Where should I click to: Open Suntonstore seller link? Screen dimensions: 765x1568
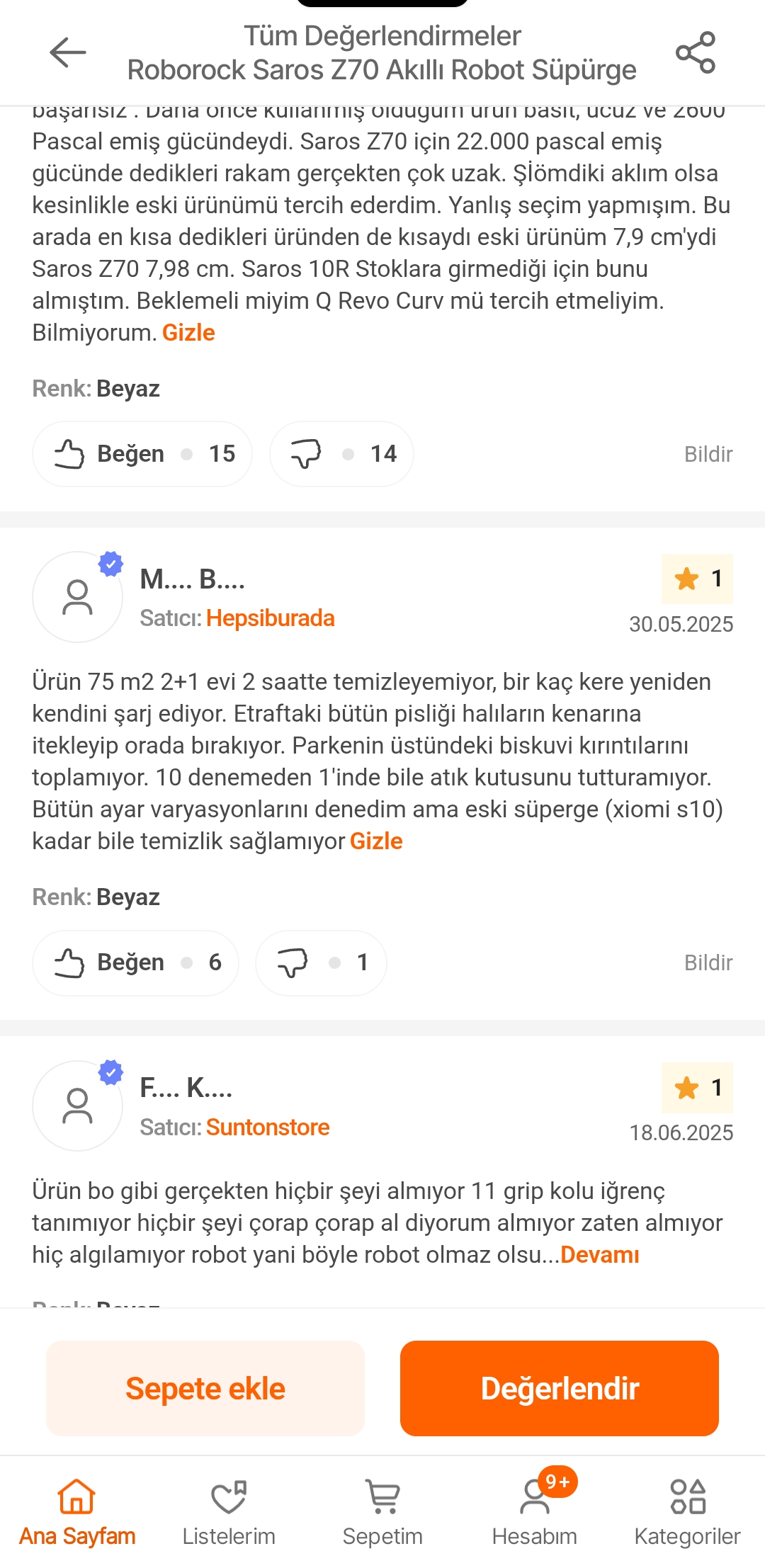[x=268, y=1127]
